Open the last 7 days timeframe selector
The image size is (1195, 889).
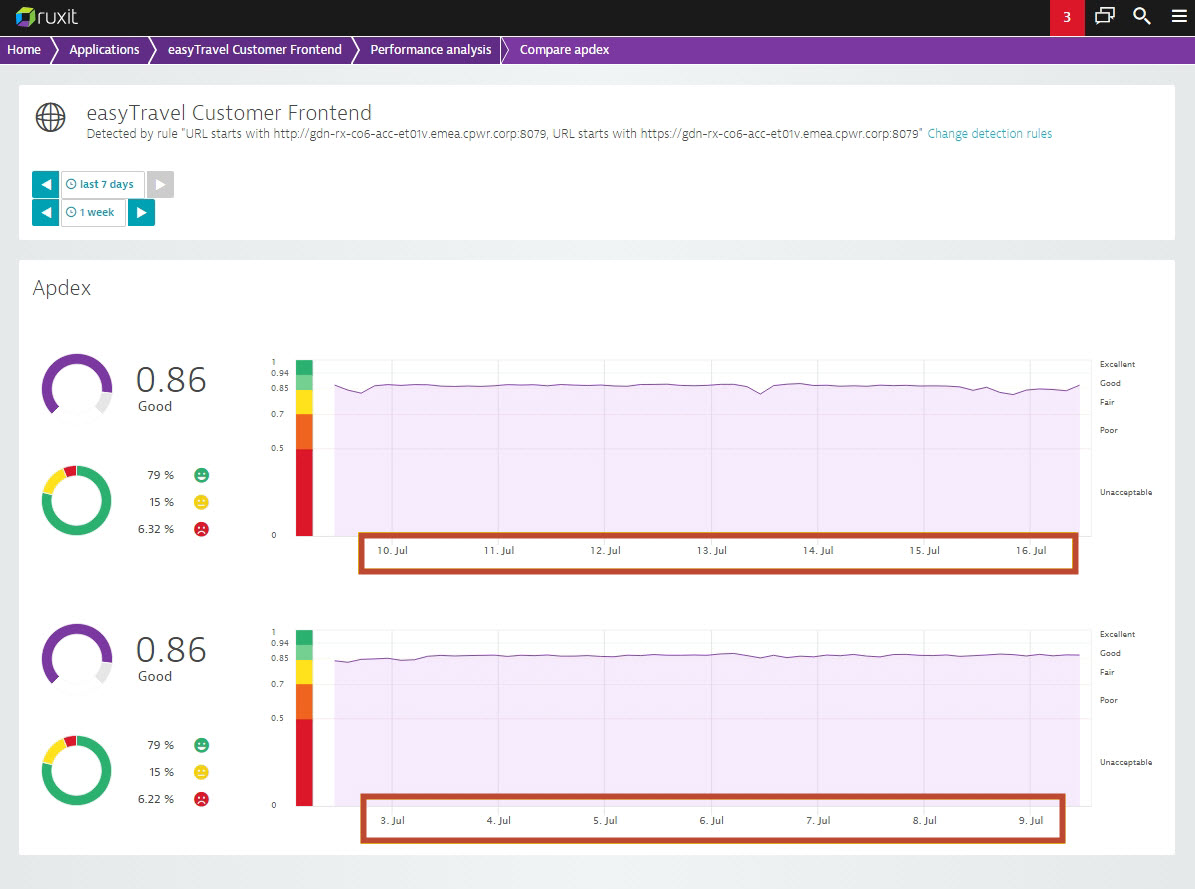point(103,185)
